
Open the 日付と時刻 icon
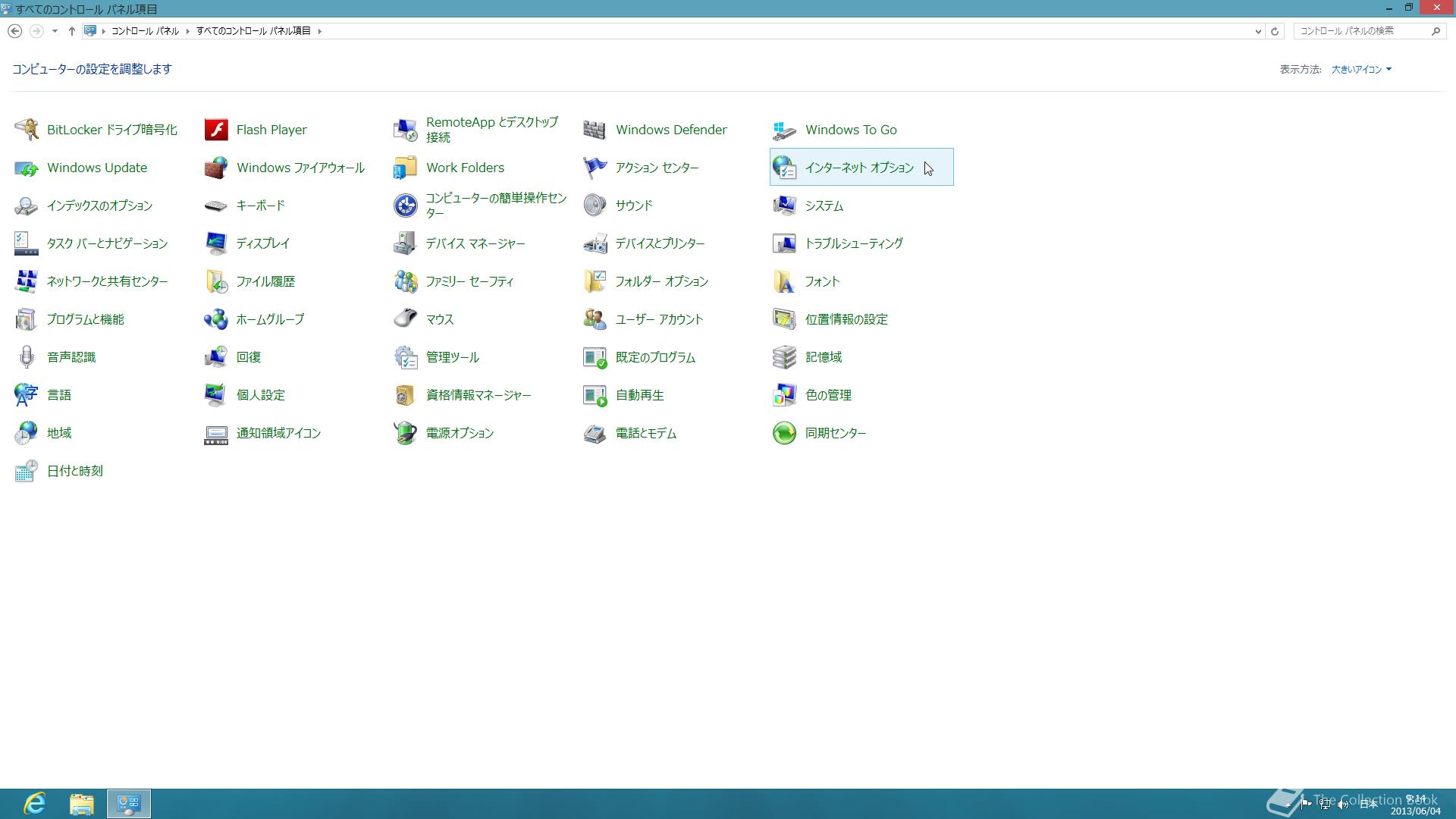[27, 471]
